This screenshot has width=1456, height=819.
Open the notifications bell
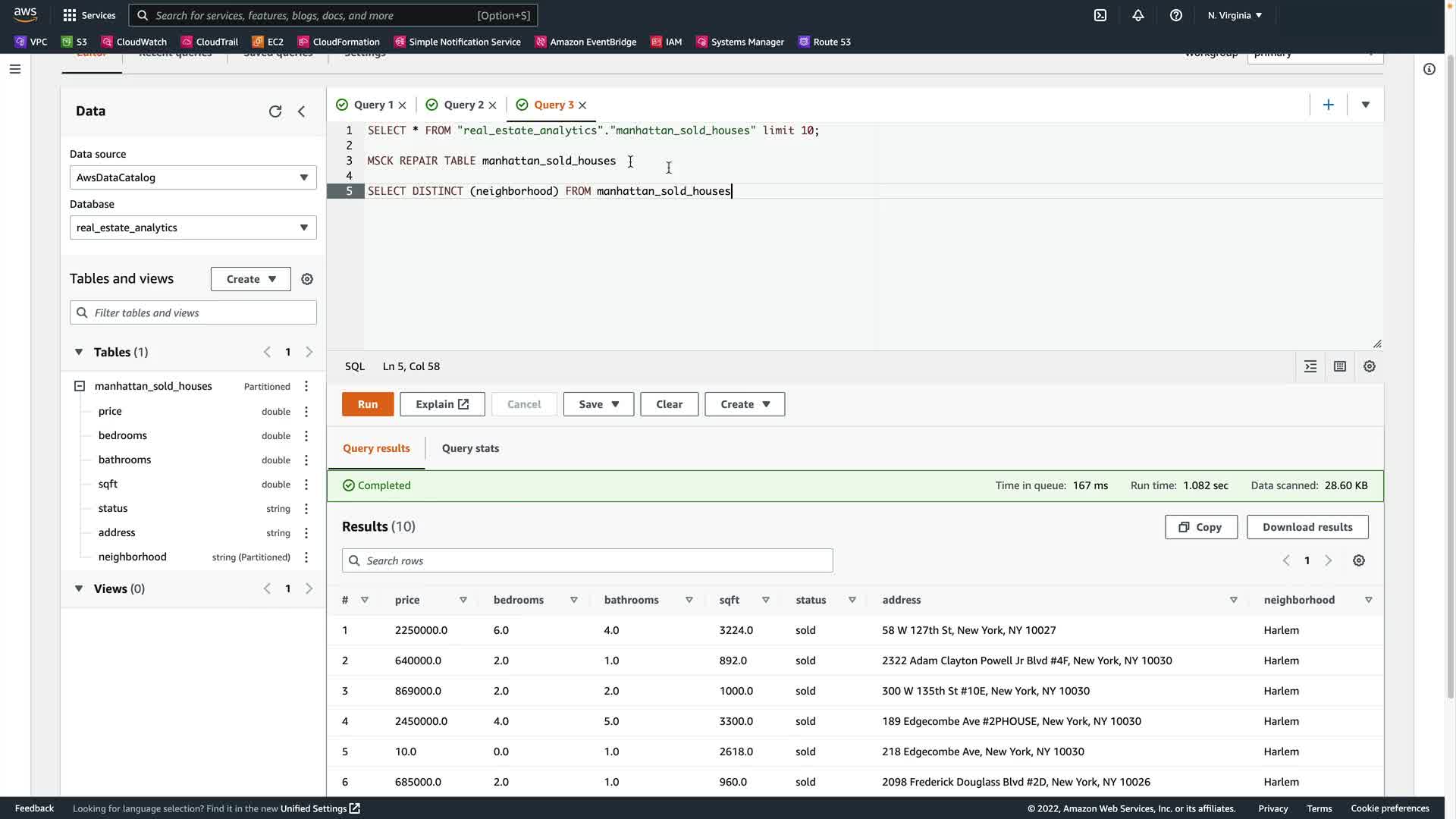[1137, 15]
